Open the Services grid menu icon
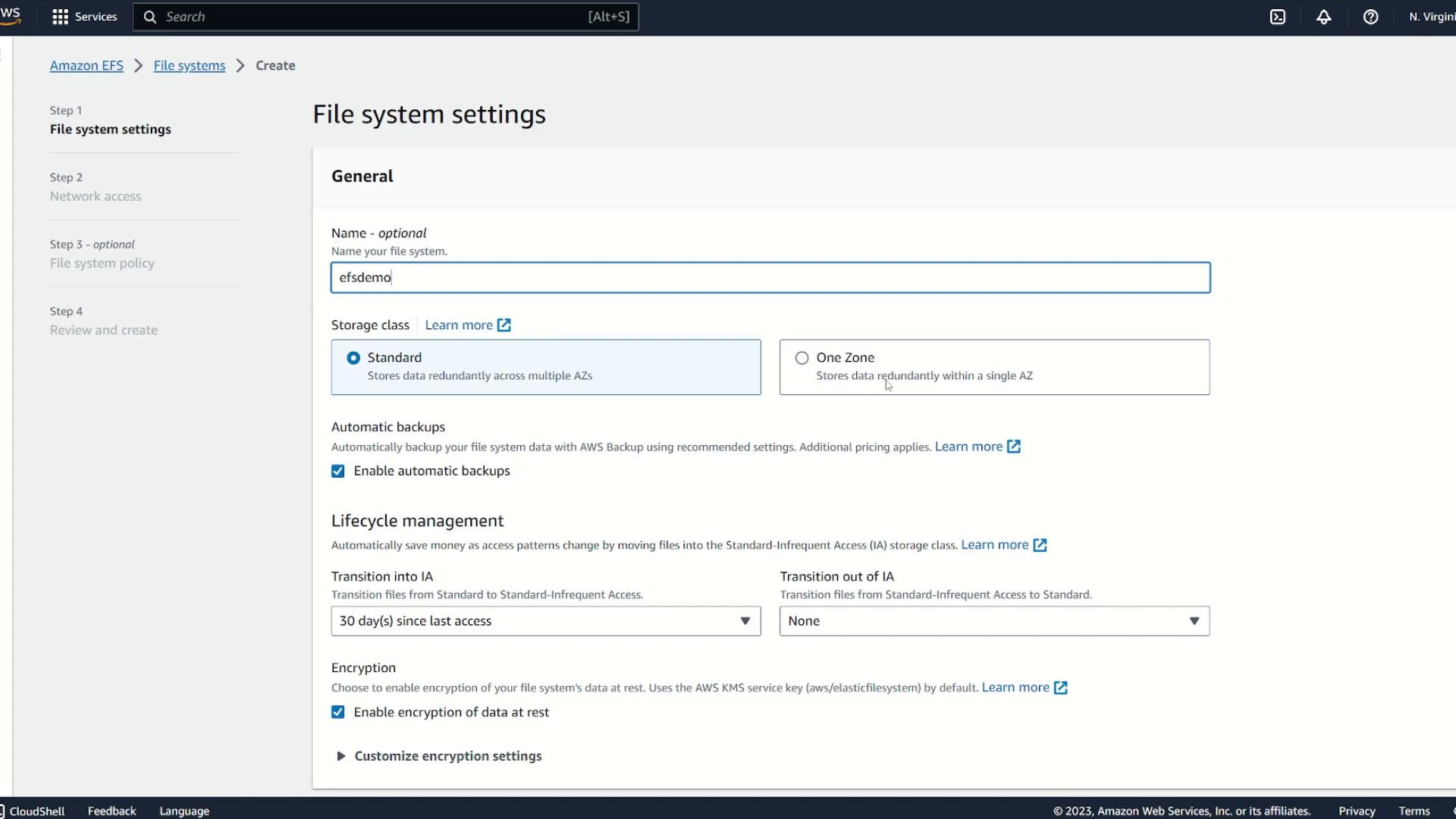The width and height of the screenshot is (1456, 819). (60, 17)
